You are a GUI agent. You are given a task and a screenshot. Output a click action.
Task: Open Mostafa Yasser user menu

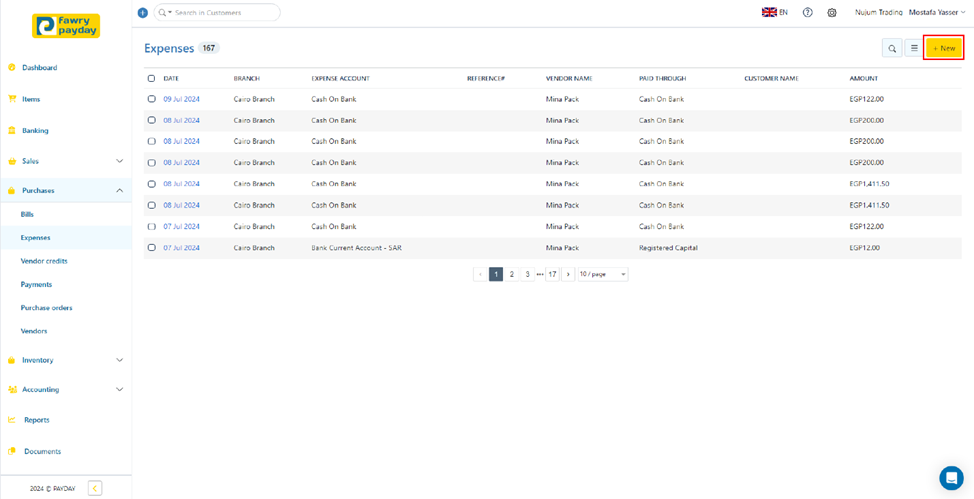point(937,13)
